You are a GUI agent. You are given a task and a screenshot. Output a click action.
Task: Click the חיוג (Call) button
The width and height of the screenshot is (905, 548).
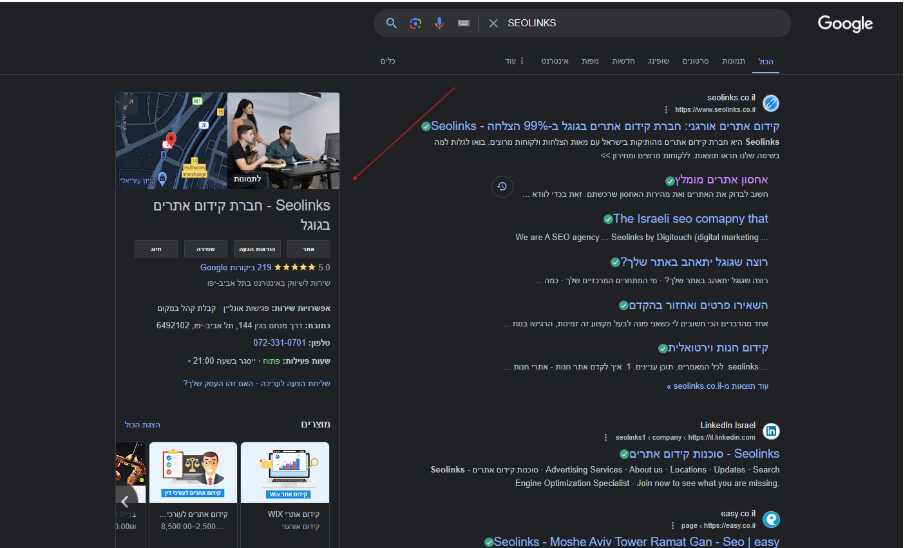tap(156, 249)
